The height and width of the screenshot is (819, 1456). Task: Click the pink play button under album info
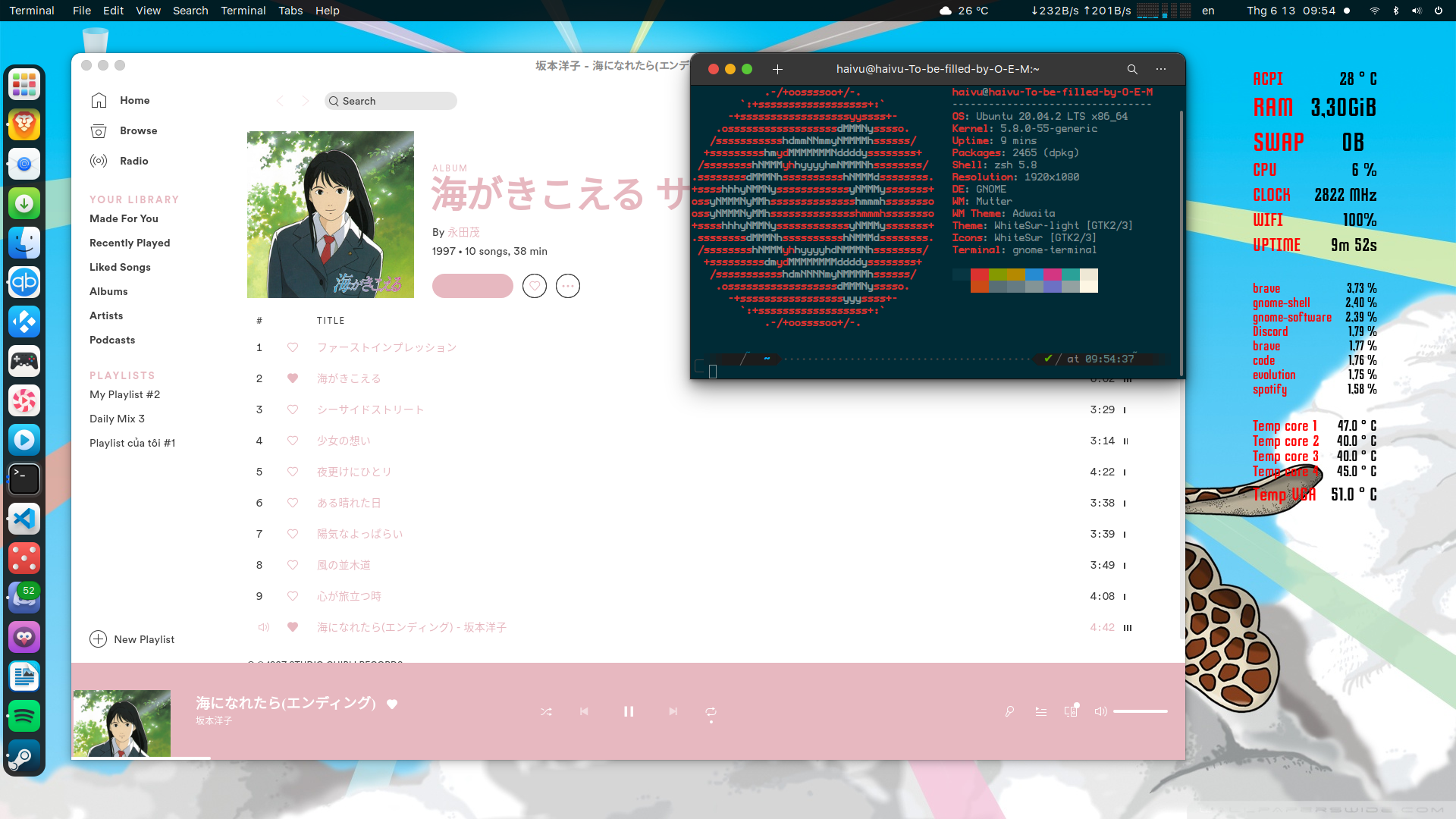coord(472,286)
